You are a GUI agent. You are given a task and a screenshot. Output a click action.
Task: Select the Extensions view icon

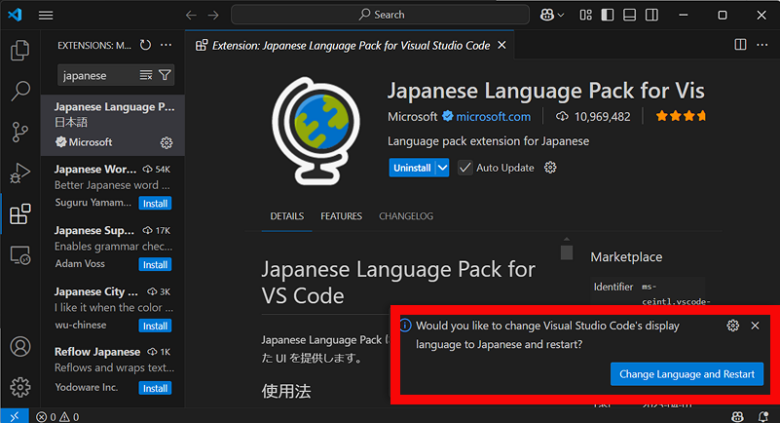coord(20,214)
